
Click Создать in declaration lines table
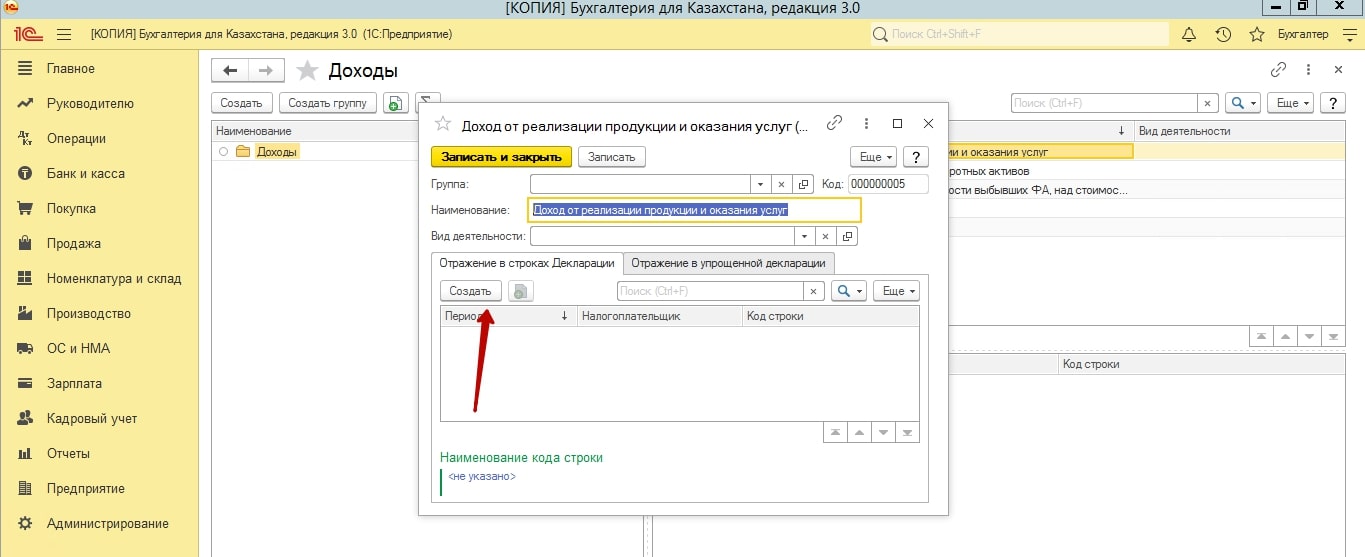pyautogui.click(x=470, y=291)
